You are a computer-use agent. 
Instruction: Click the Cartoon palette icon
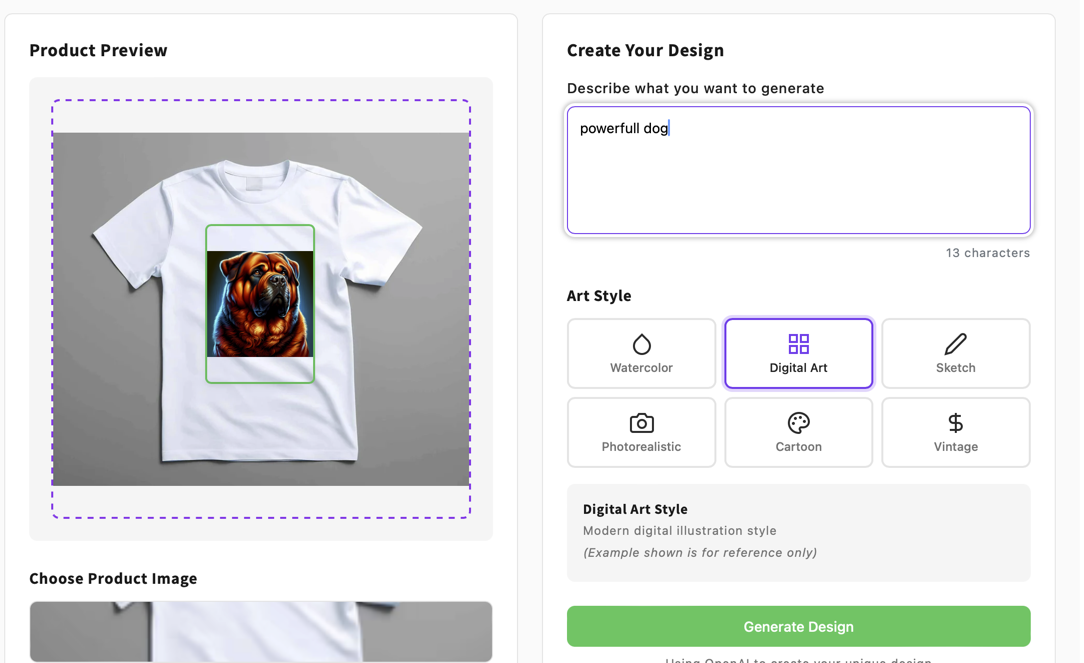coord(798,421)
